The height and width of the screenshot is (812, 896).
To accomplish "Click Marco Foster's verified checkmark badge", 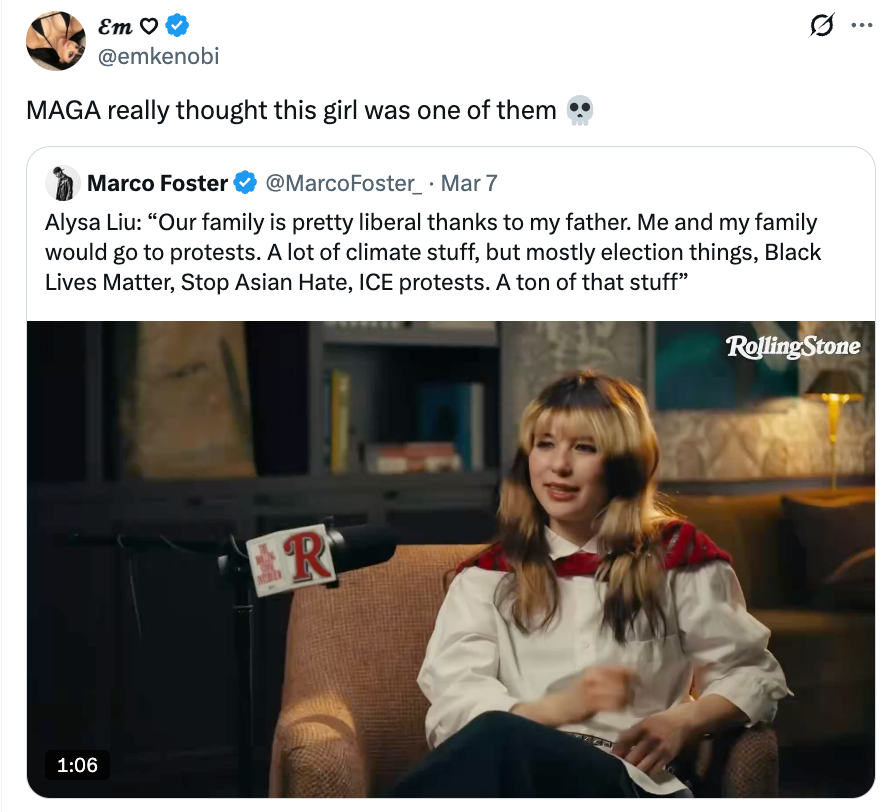I will click(x=245, y=183).
